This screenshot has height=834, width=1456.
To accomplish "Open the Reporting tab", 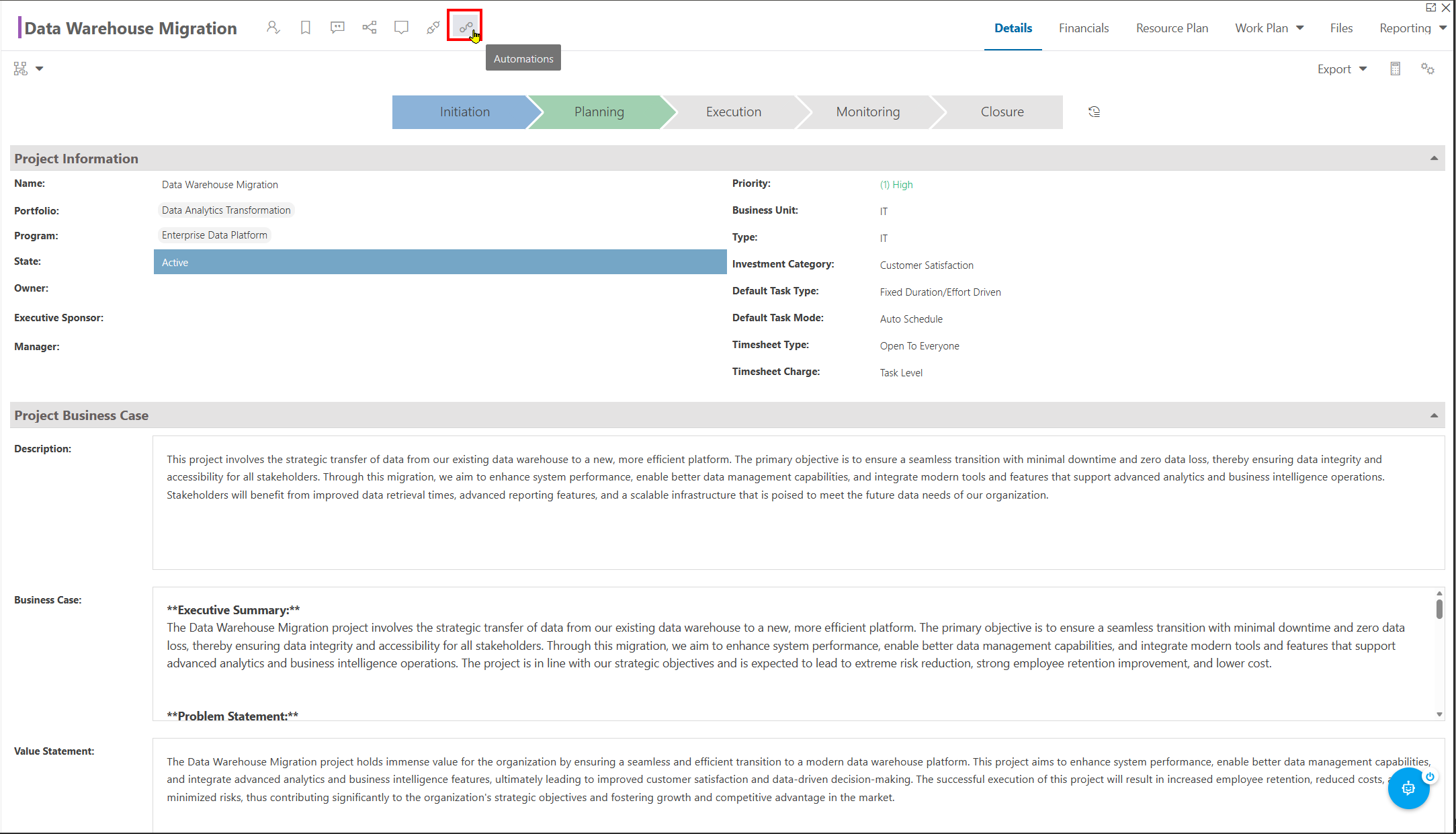I will [x=1405, y=28].
